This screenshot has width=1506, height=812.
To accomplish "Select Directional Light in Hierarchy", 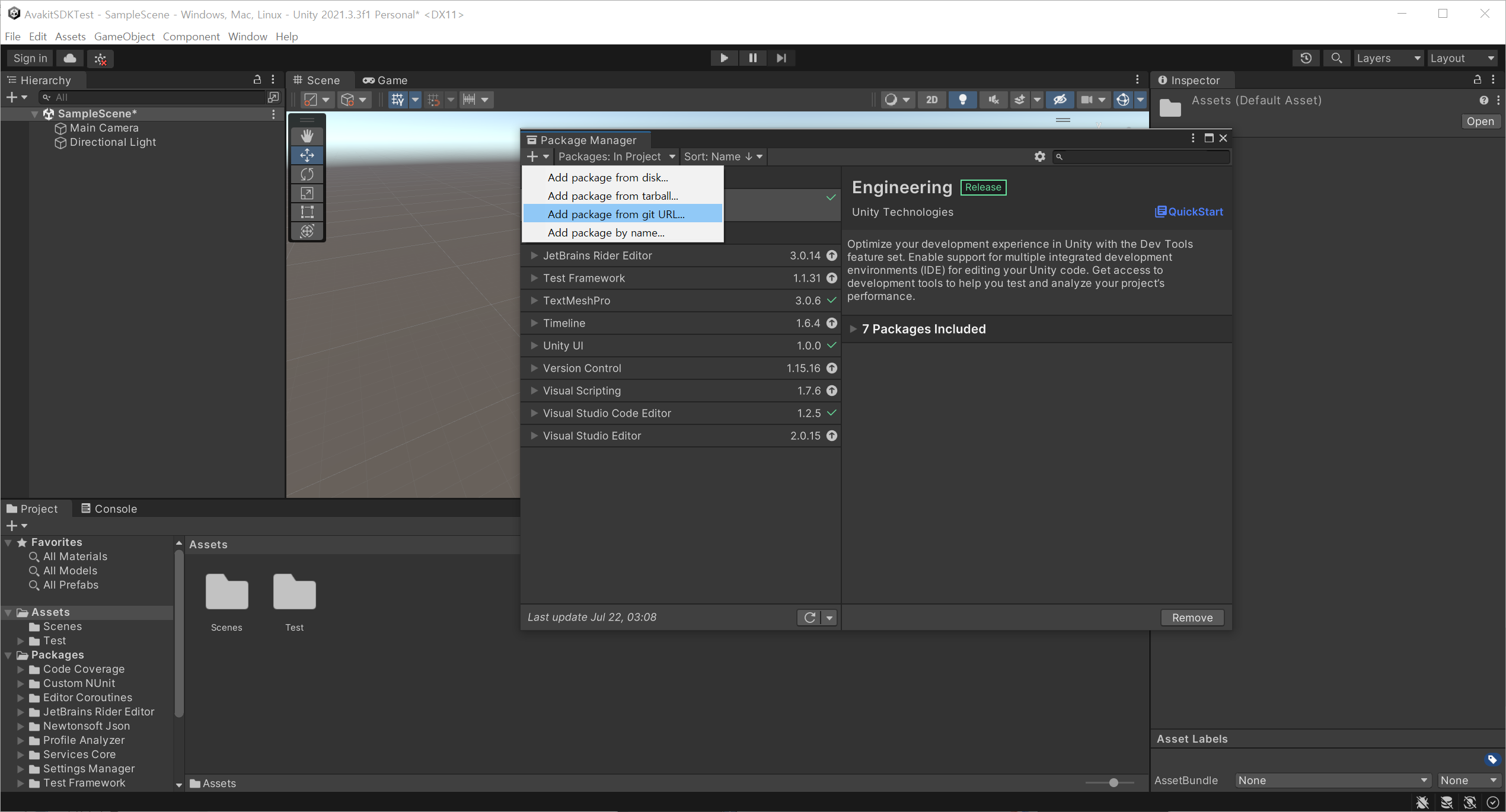I will (x=113, y=142).
